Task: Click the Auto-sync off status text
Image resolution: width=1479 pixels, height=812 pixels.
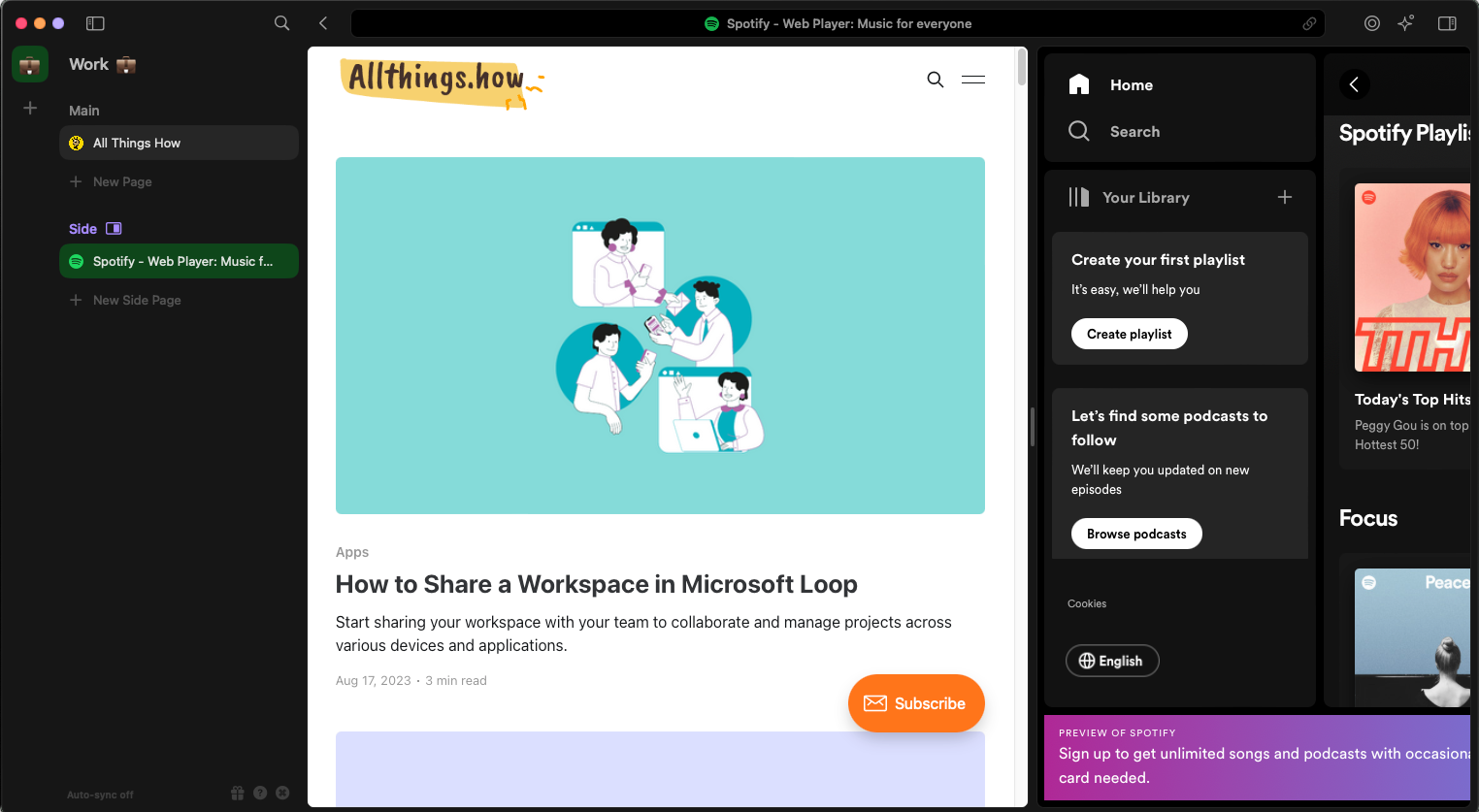Action: pyautogui.click(x=100, y=795)
